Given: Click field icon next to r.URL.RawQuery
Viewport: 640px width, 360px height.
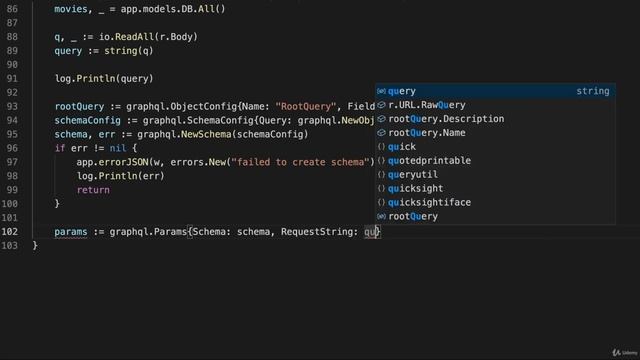Looking at the screenshot, I should point(381,105).
